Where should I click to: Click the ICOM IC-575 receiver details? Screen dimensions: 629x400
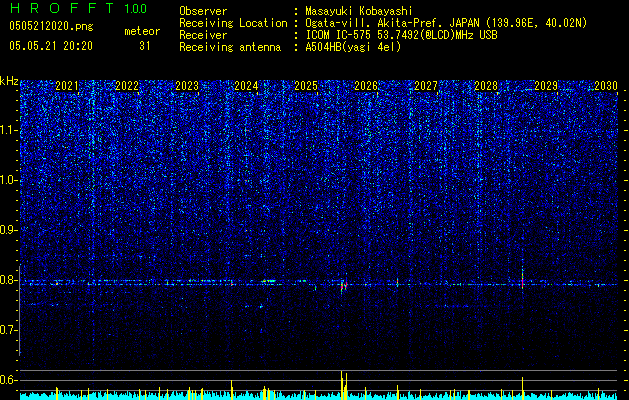(401, 35)
